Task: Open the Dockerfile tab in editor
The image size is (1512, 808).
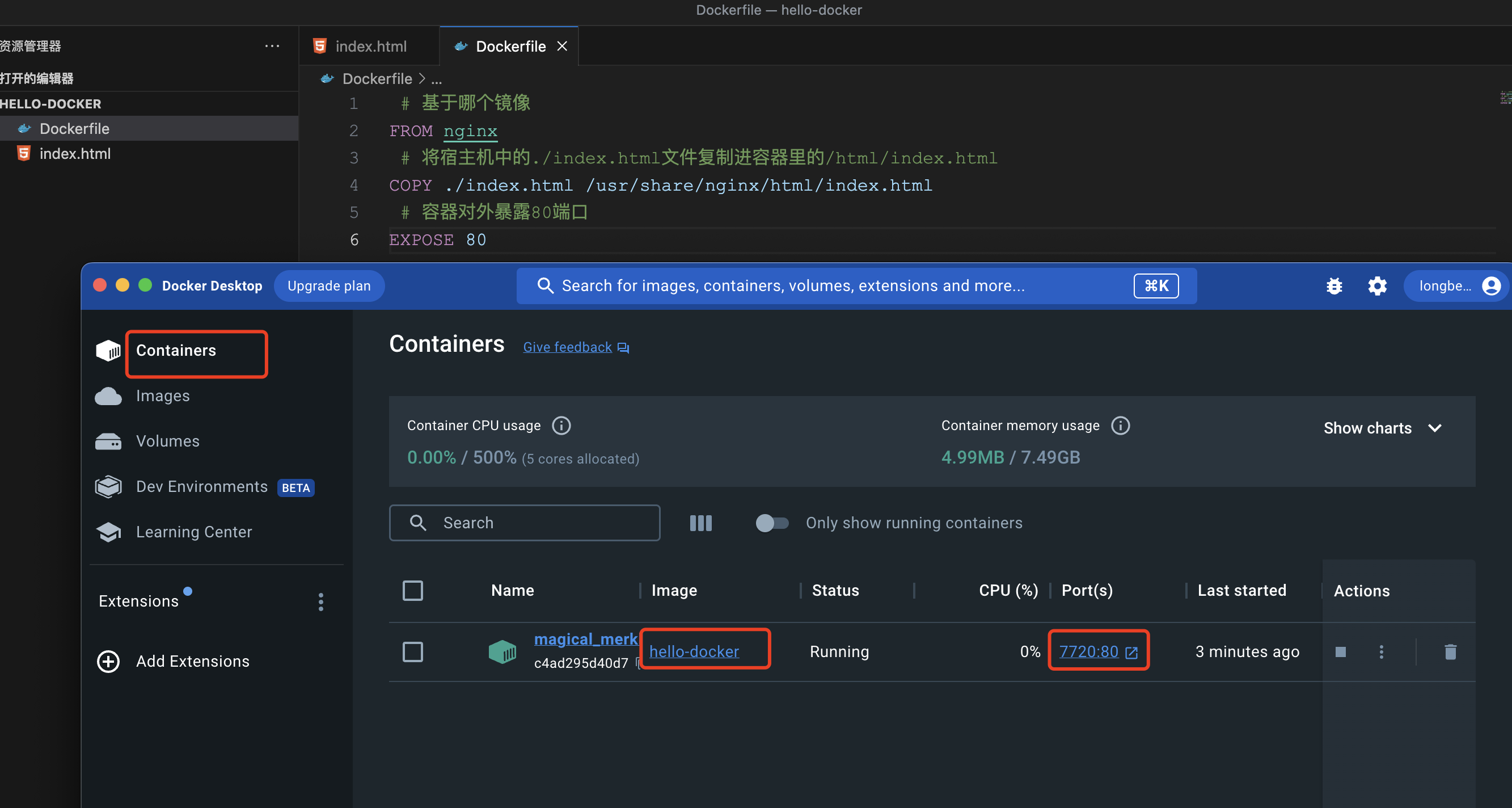Action: (x=510, y=46)
